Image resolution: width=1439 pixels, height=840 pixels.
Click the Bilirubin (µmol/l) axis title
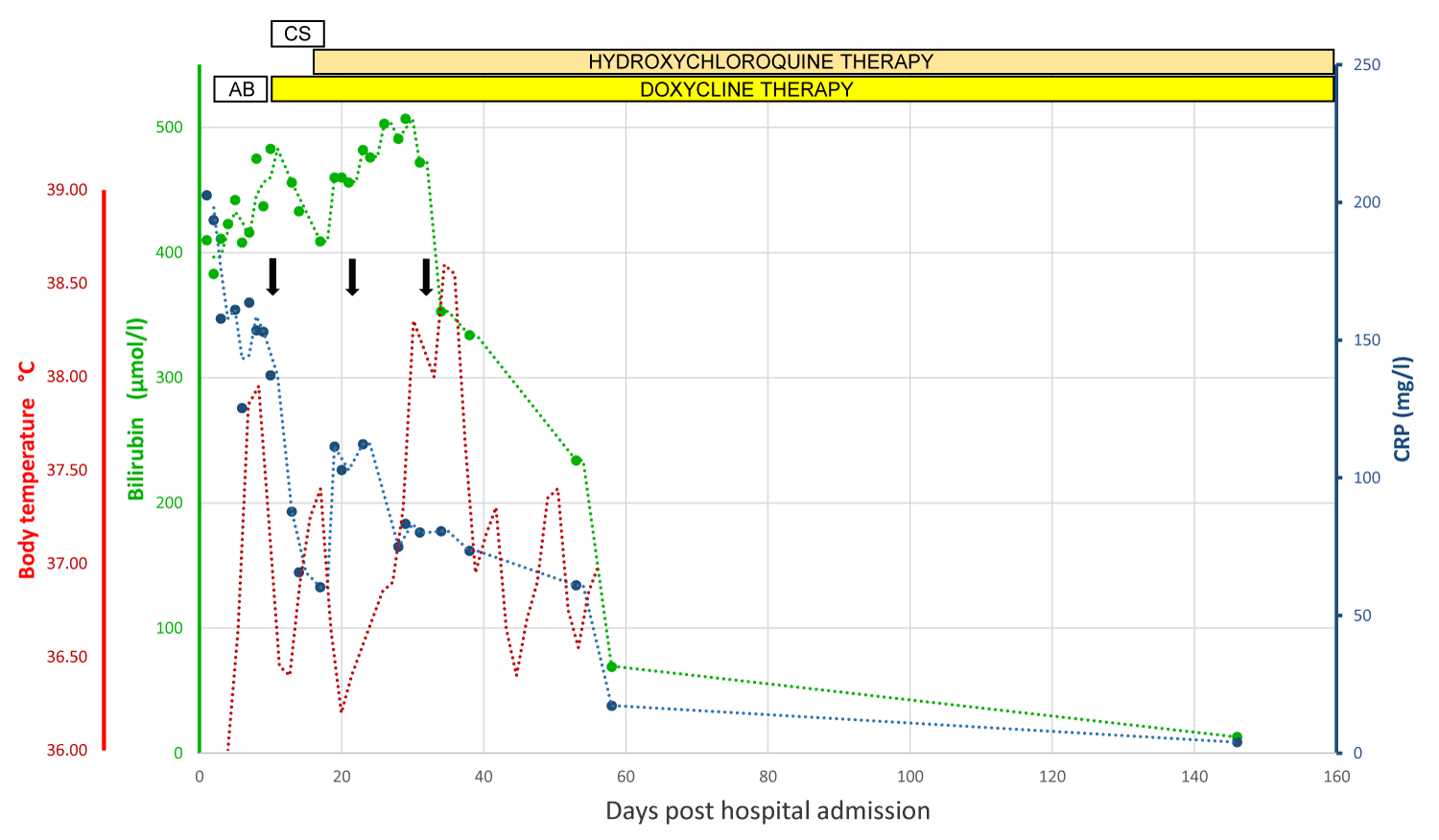pos(136,409)
